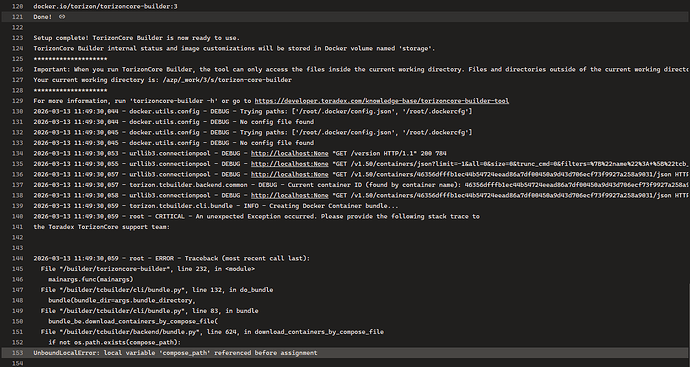Select 'line 132, in do_bundle' traceback line

pyautogui.click(x=157, y=290)
